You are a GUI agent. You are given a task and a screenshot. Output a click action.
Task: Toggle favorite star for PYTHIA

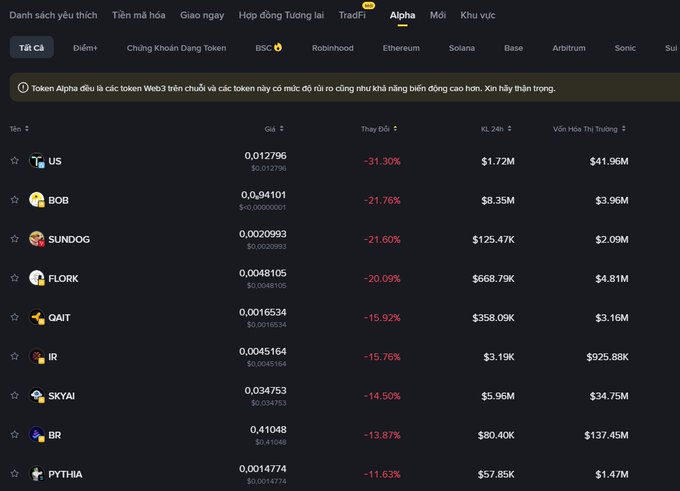(x=15, y=473)
